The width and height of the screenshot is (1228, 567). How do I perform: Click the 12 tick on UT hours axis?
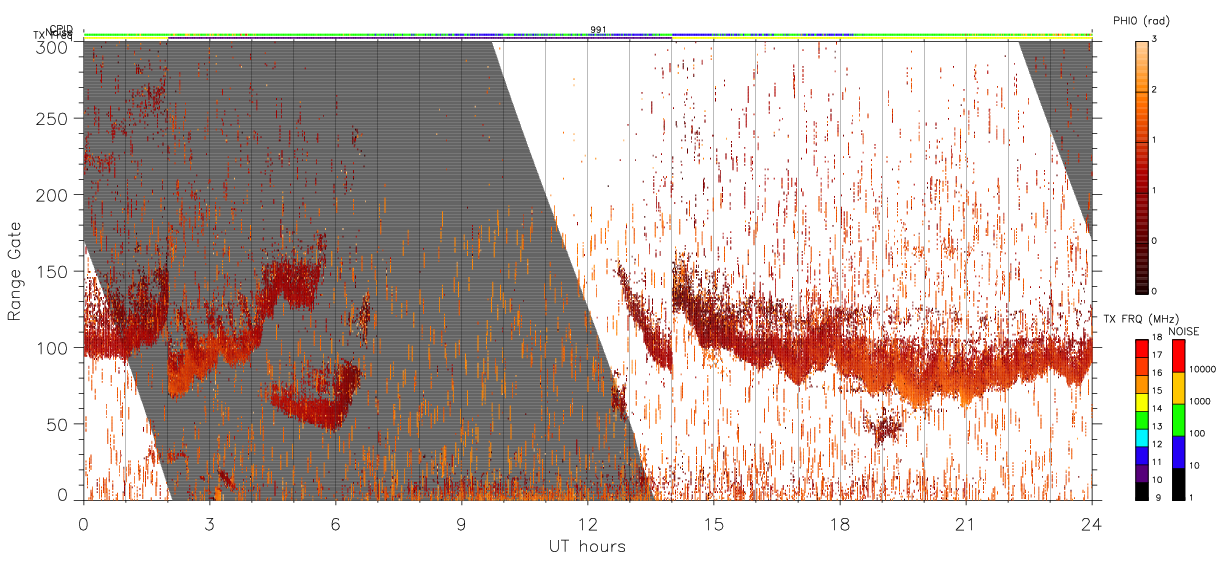point(587,524)
